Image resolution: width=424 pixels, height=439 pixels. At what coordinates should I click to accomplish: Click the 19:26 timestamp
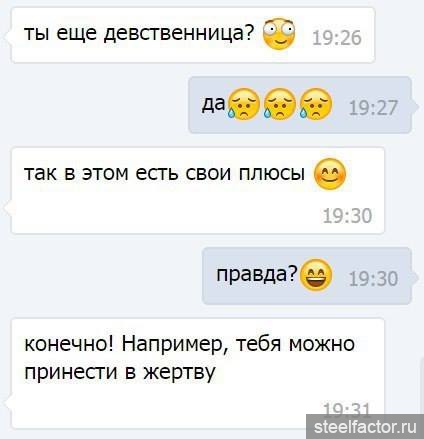pos(337,38)
